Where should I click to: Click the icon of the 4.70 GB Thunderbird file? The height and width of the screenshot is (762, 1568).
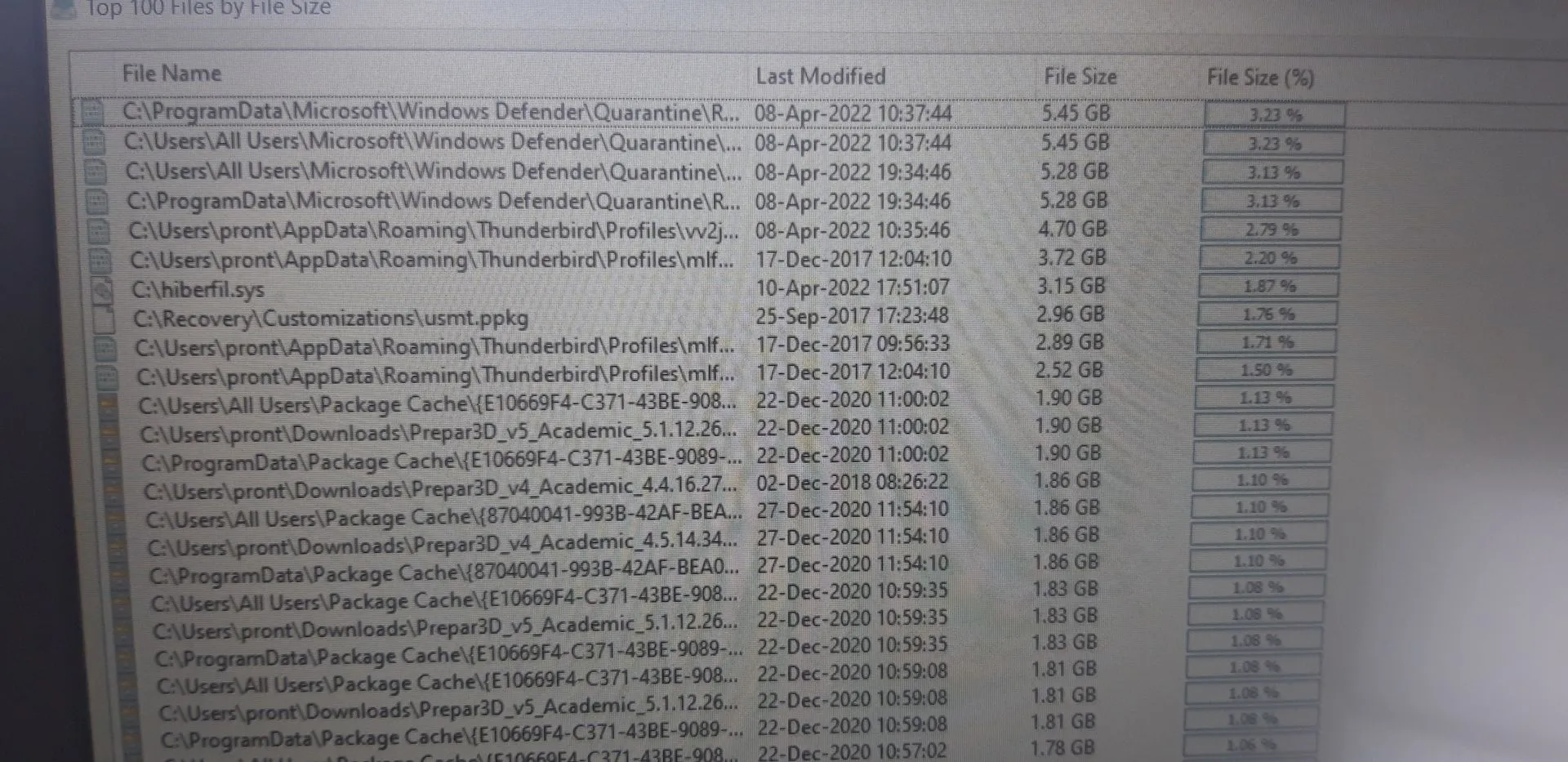pyautogui.click(x=99, y=231)
